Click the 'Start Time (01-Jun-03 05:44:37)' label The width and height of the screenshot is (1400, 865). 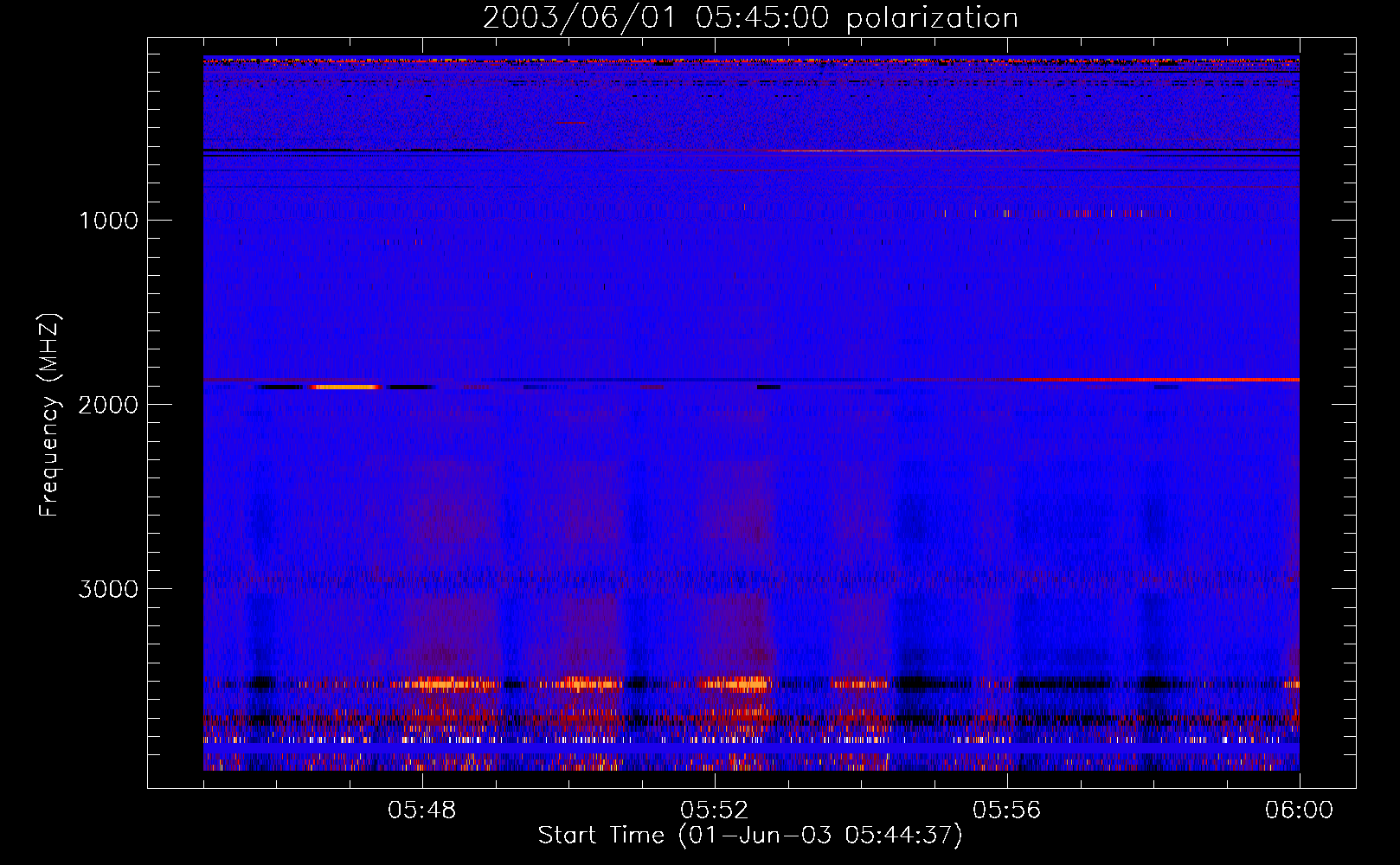(x=750, y=836)
